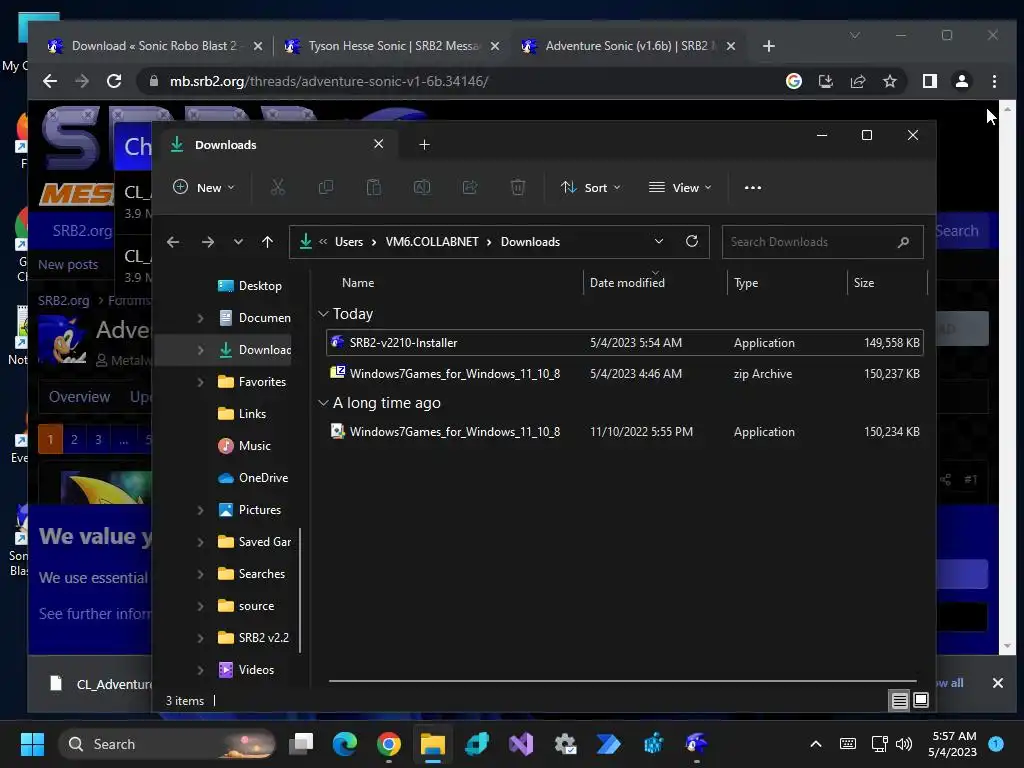The width and height of the screenshot is (1024, 768).
Task: Collapse the Today group
Action: (x=323, y=314)
